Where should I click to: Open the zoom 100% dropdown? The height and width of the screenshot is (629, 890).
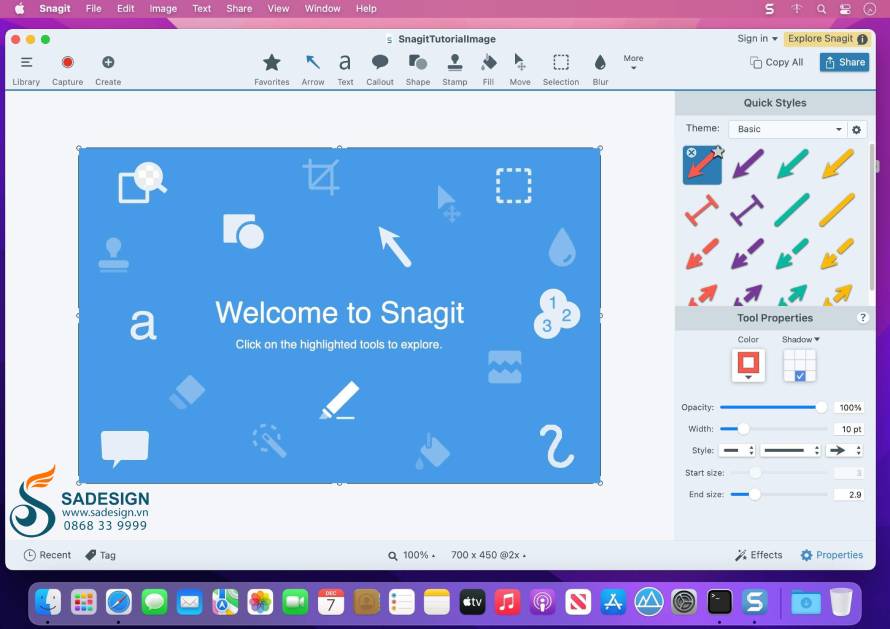412,555
